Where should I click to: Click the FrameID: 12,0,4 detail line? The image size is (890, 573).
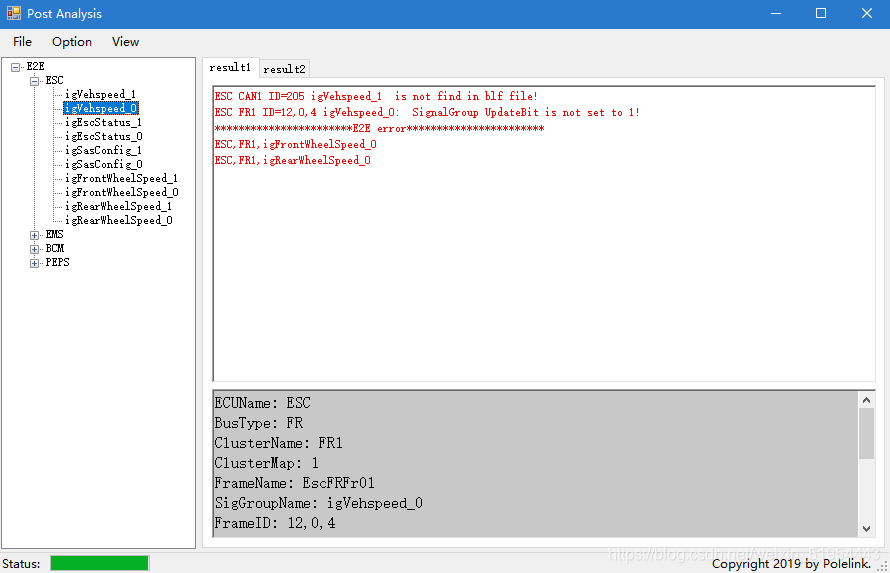pos(275,523)
